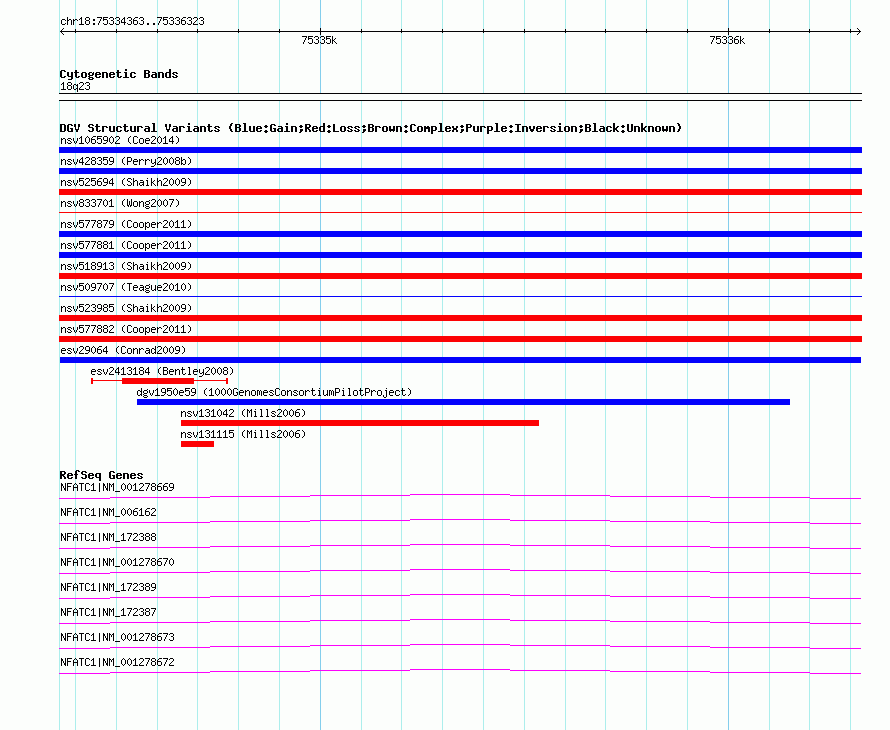Open nsv523985 (Shaikh2009) variant label
Screen dimensions: 890x730
(x=126, y=308)
